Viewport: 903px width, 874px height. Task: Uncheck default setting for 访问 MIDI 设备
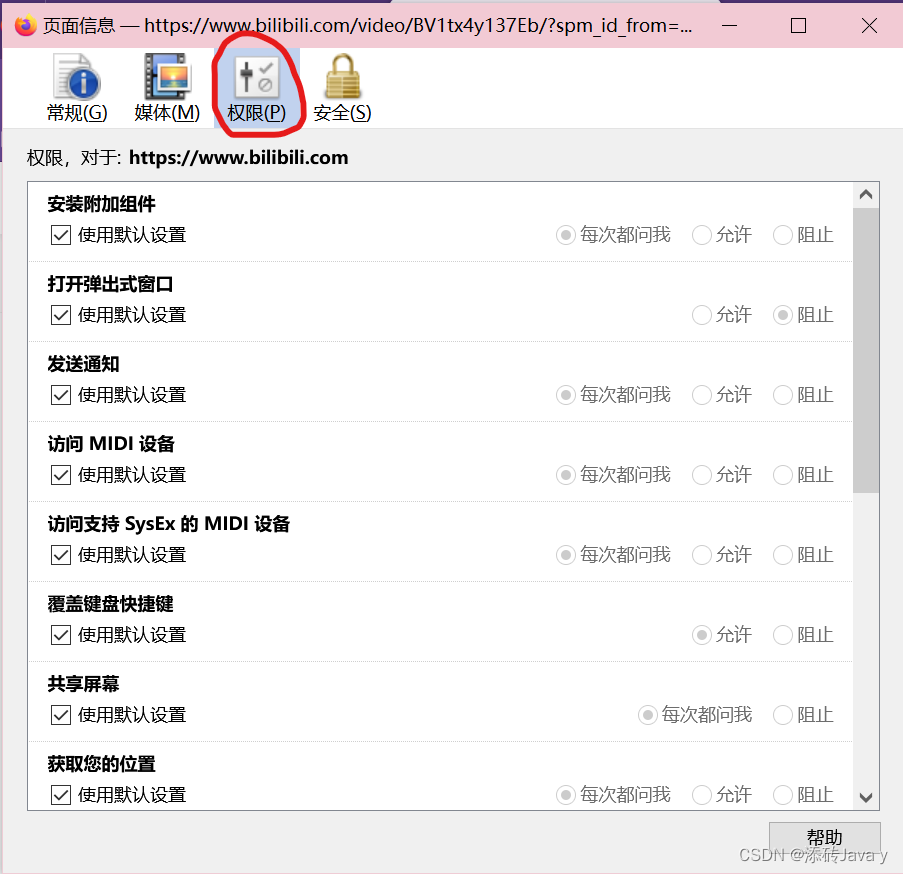(61, 475)
